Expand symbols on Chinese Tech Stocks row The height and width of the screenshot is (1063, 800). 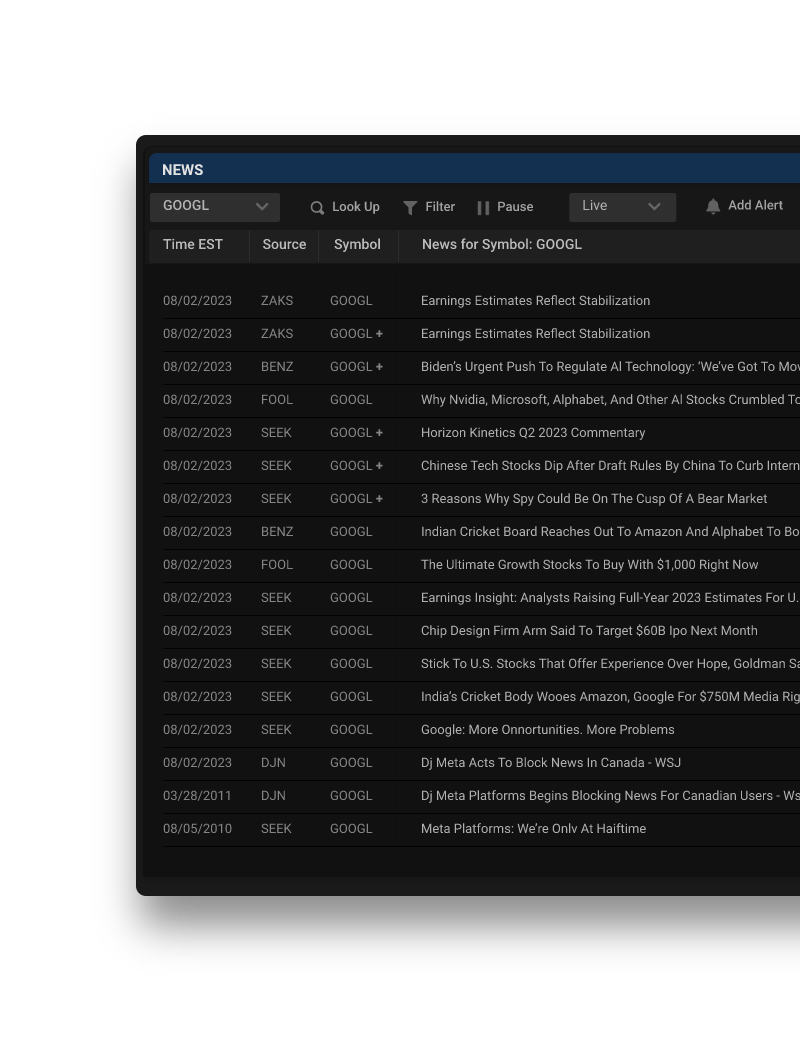click(380, 466)
